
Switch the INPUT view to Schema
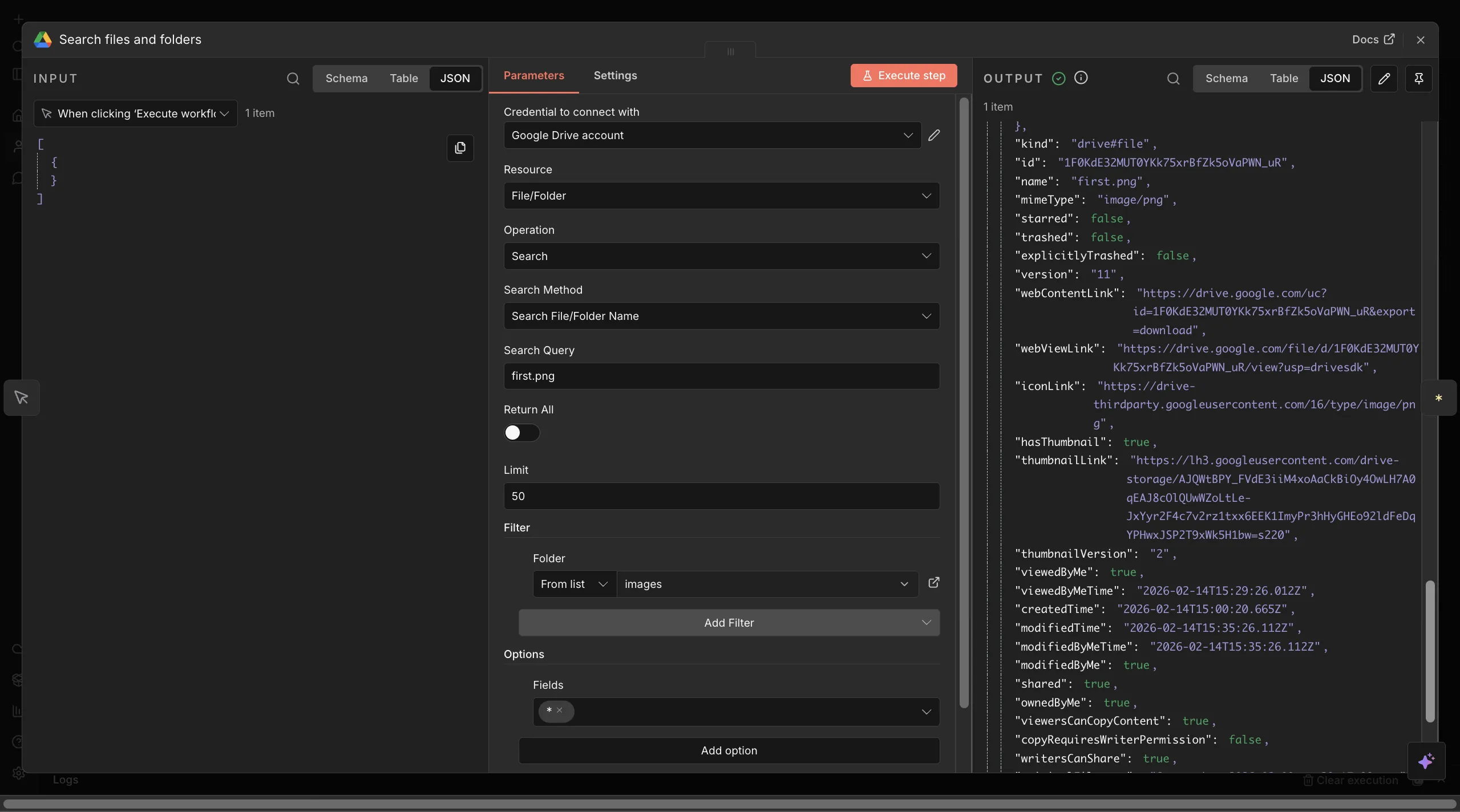click(346, 79)
